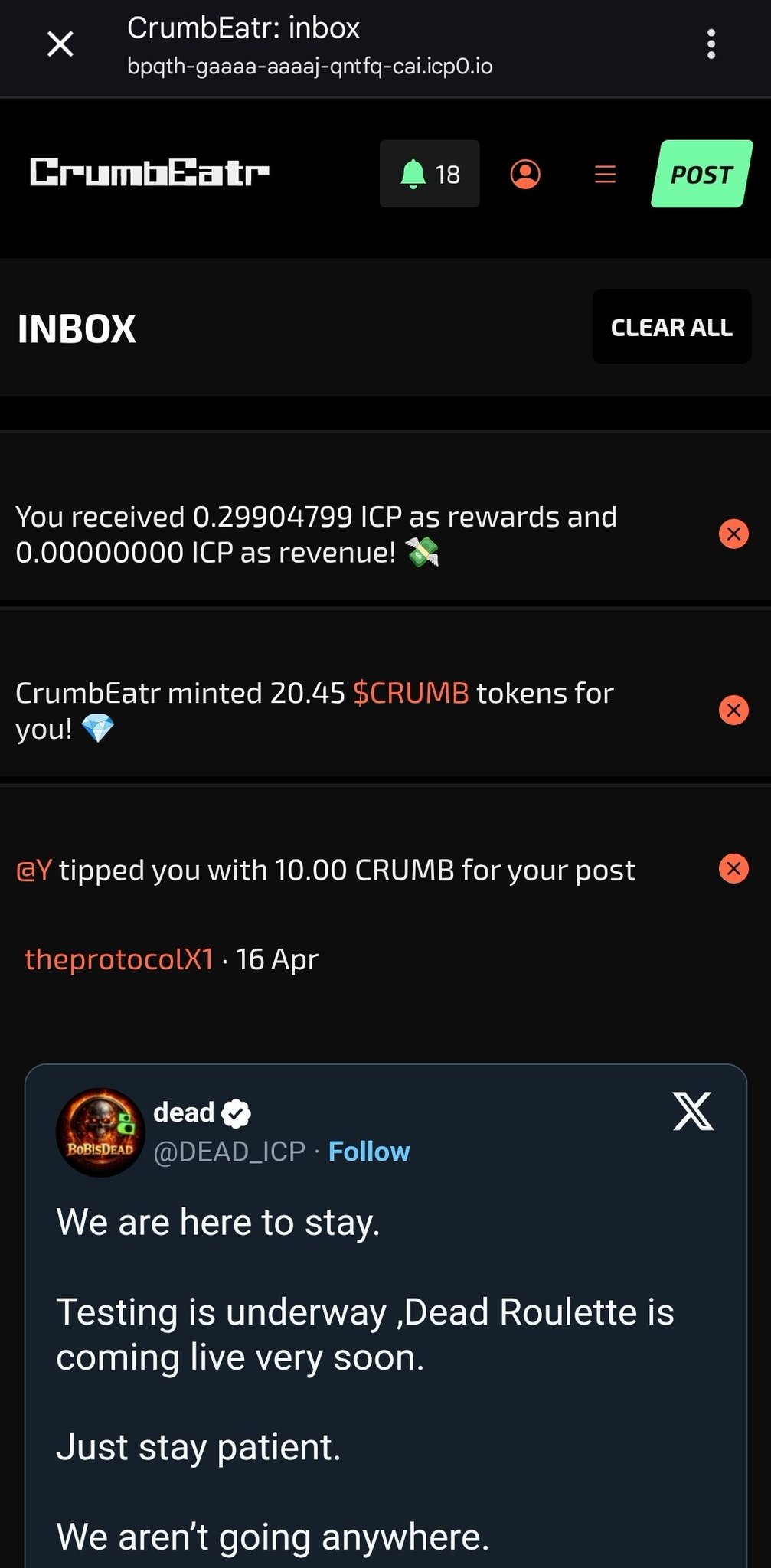The width and height of the screenshot is (771, 1568).
Task: Open the dead account avatar
Action: (x=100, y=1132)
